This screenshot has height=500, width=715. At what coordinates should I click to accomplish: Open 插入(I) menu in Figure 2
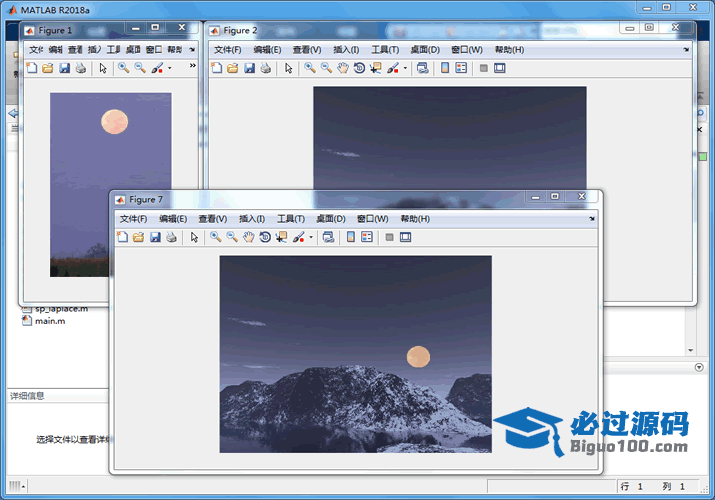(346, 49)
